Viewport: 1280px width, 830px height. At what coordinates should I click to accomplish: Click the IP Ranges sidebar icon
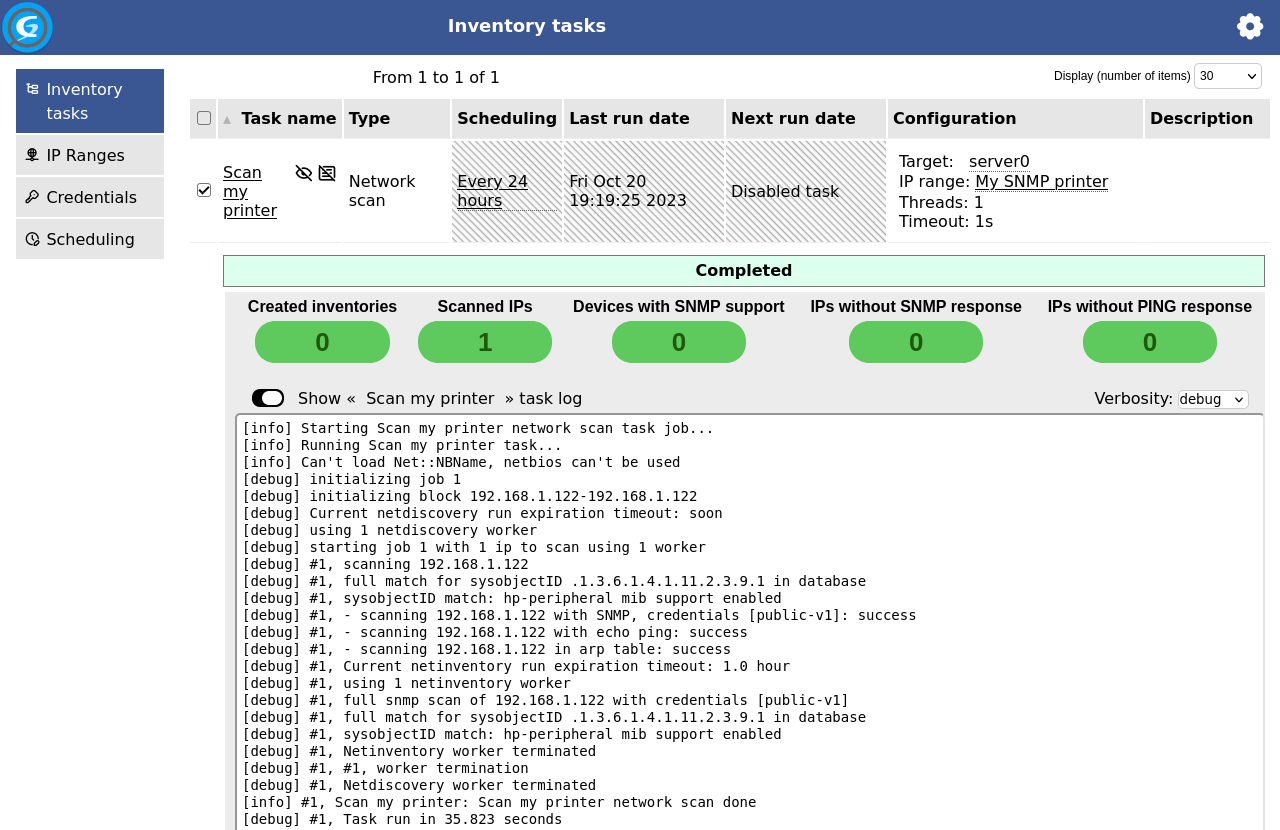click(32, 155)
